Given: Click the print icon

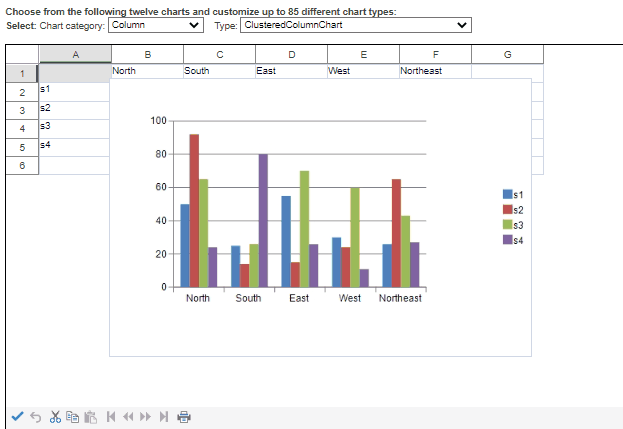Looking at the screenshot, I should point(183,416).
